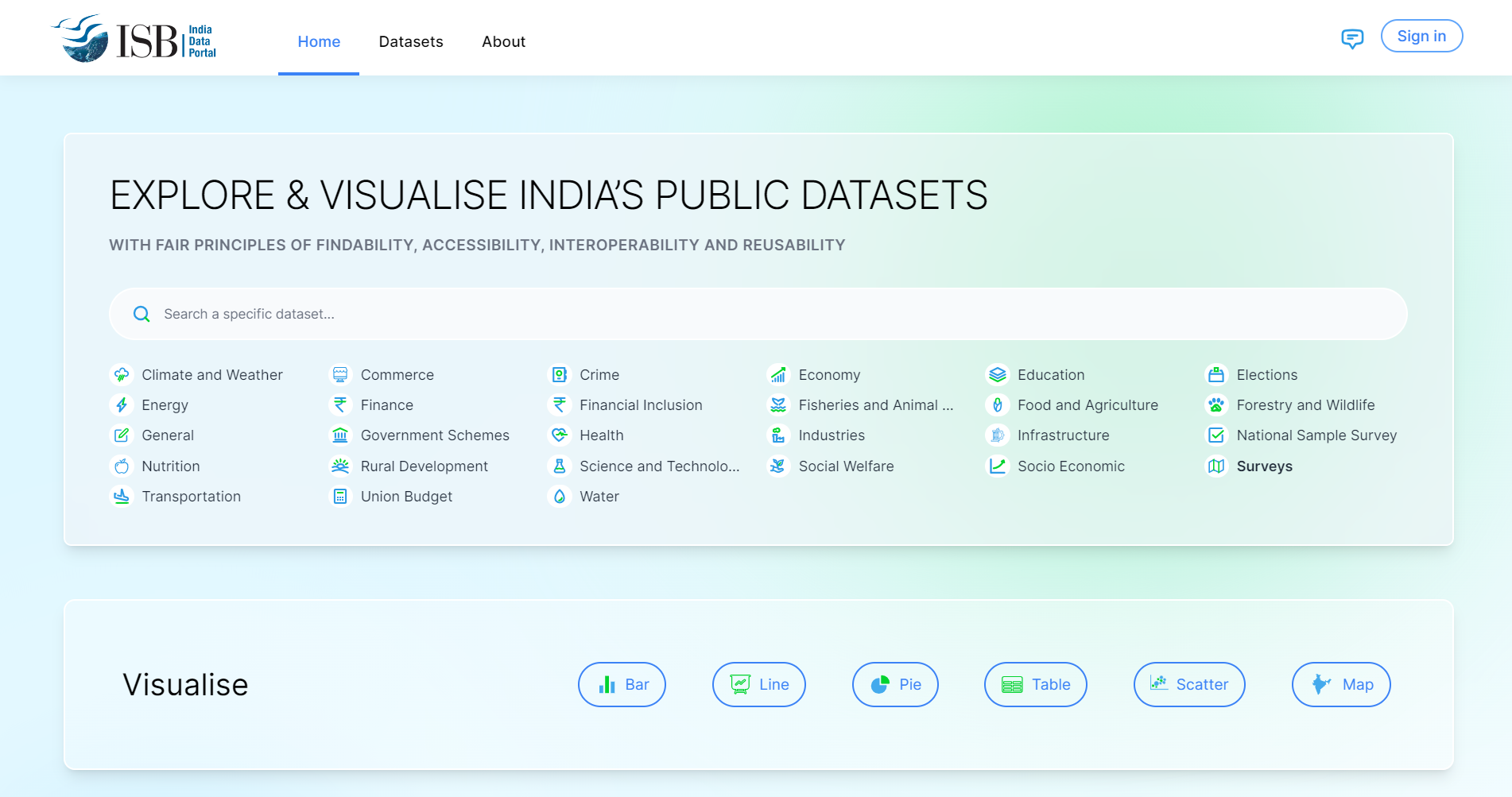Select the Pie visualisation button

(x=895, y=684)
